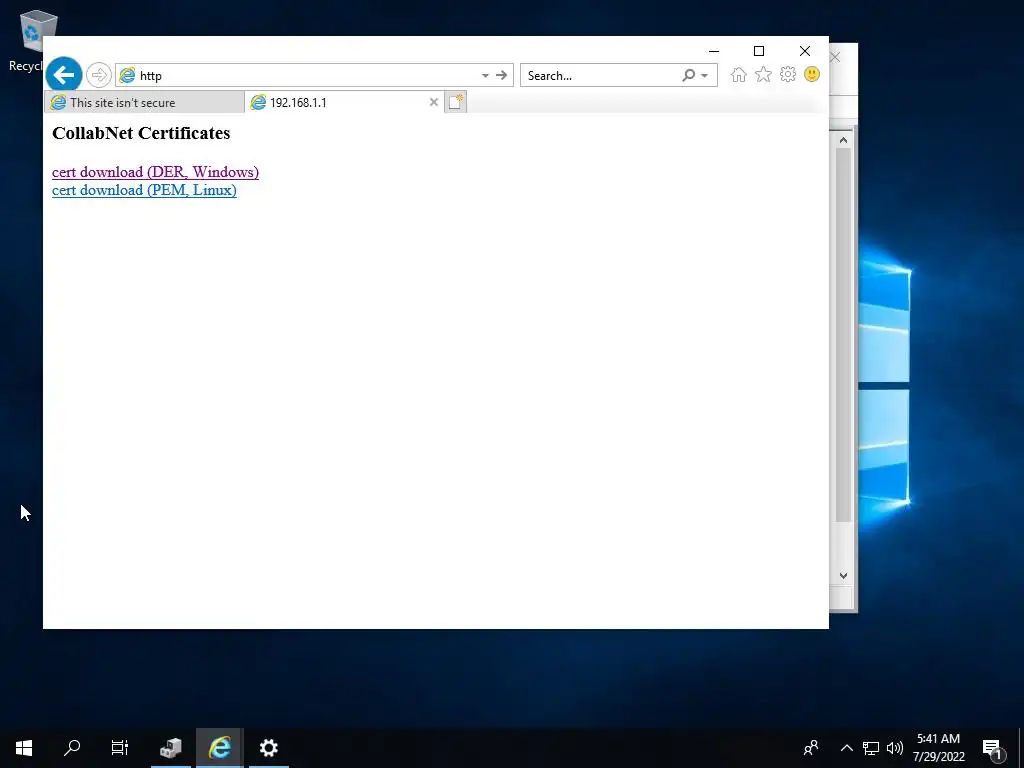The height and width of the screenshot is (768, 1024).
Task: Click the volume speaker icon
Action: coord(895,748)
